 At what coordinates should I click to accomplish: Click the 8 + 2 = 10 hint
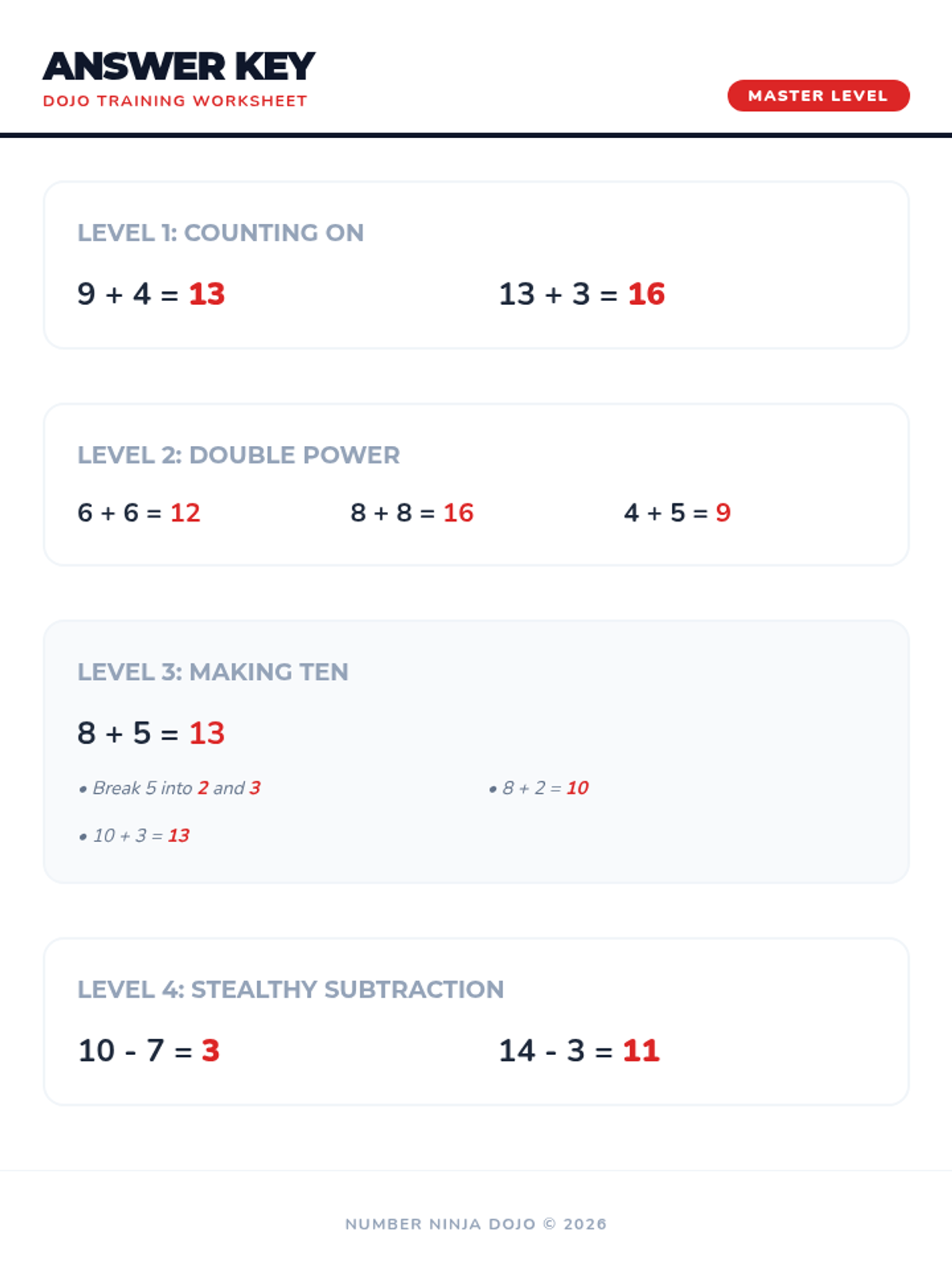(x=545, y=788)
